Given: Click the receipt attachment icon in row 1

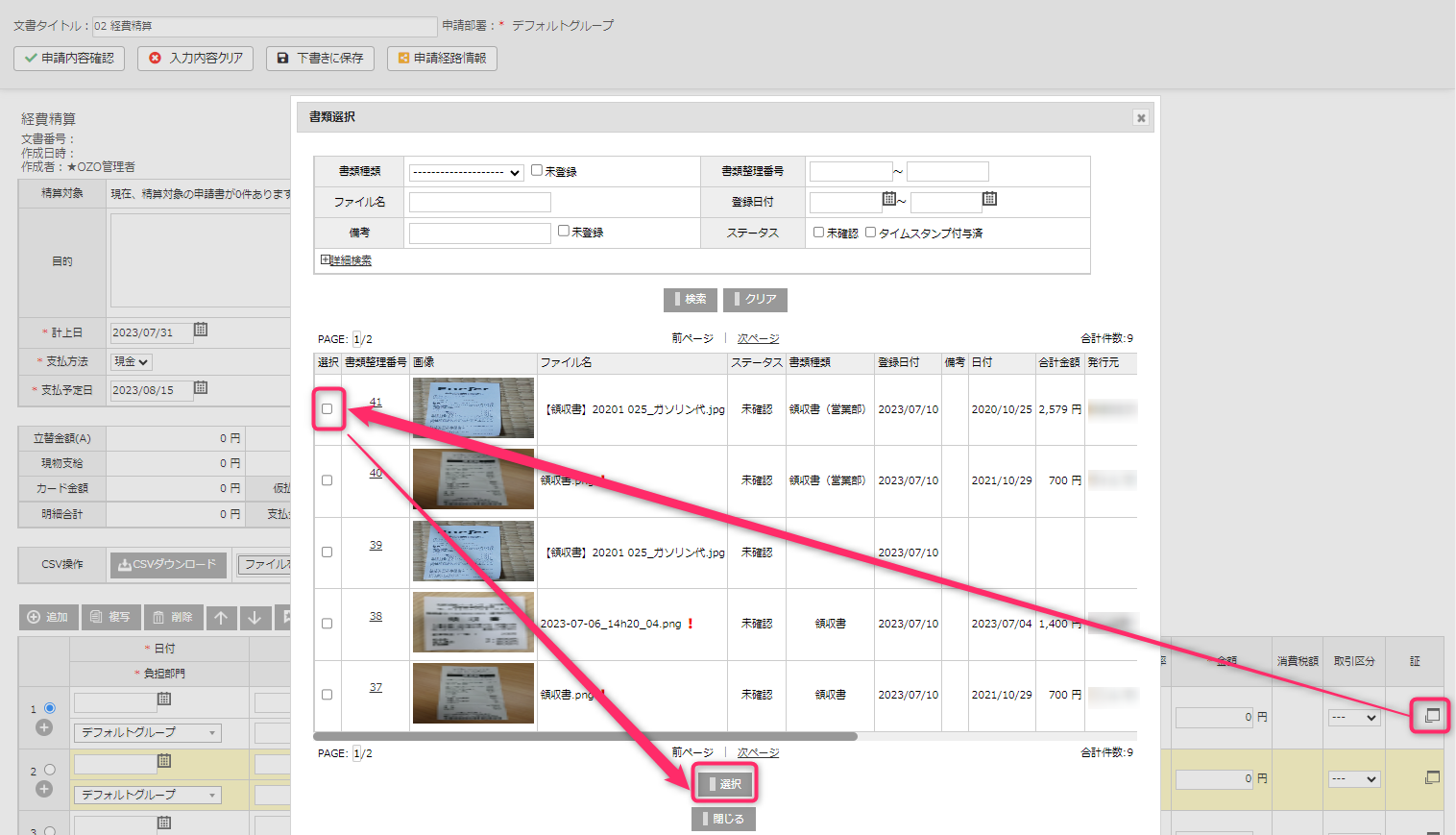Looking at the screenshot, I should [x=1432, y=716].
